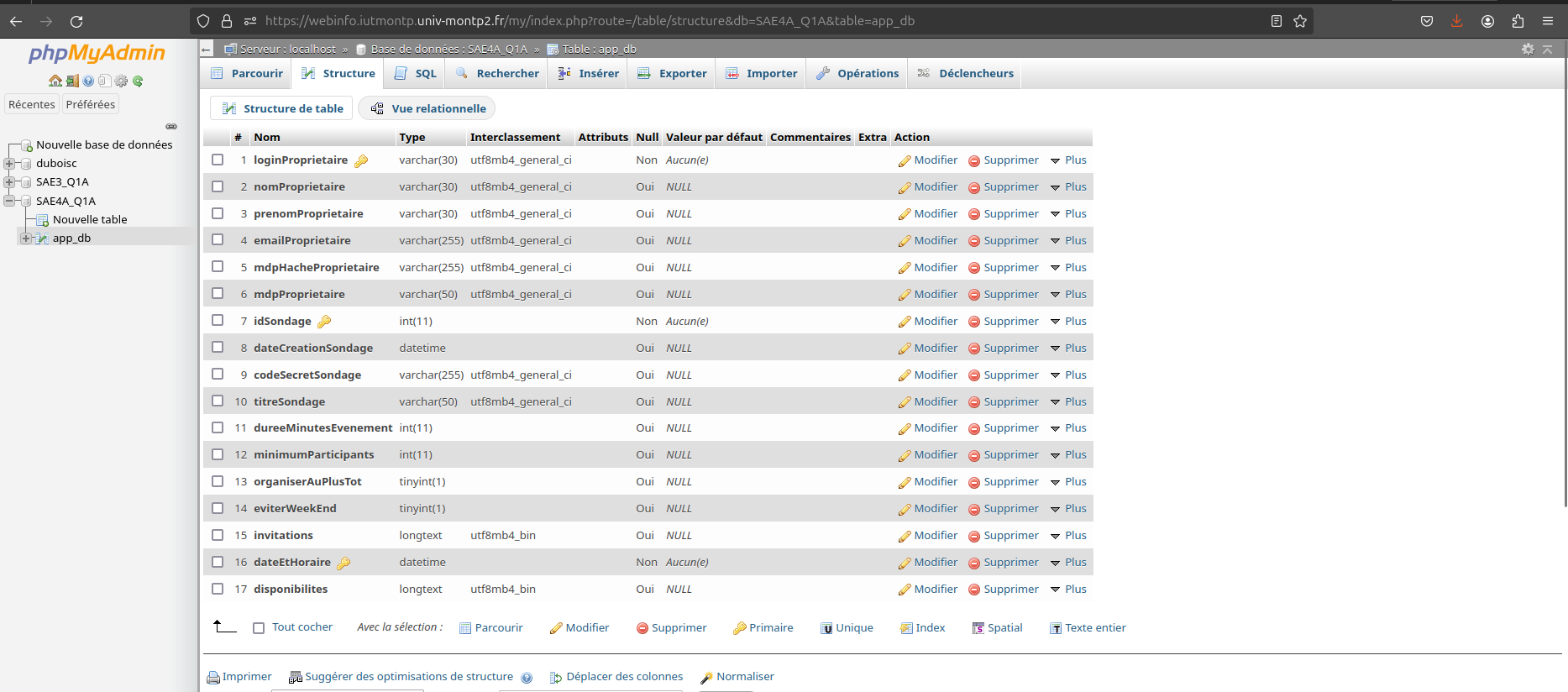This screenshot has height=692, width=1568.
Task: Click the pencil Modifier icon for idSondage
Action: coord(905,322)
